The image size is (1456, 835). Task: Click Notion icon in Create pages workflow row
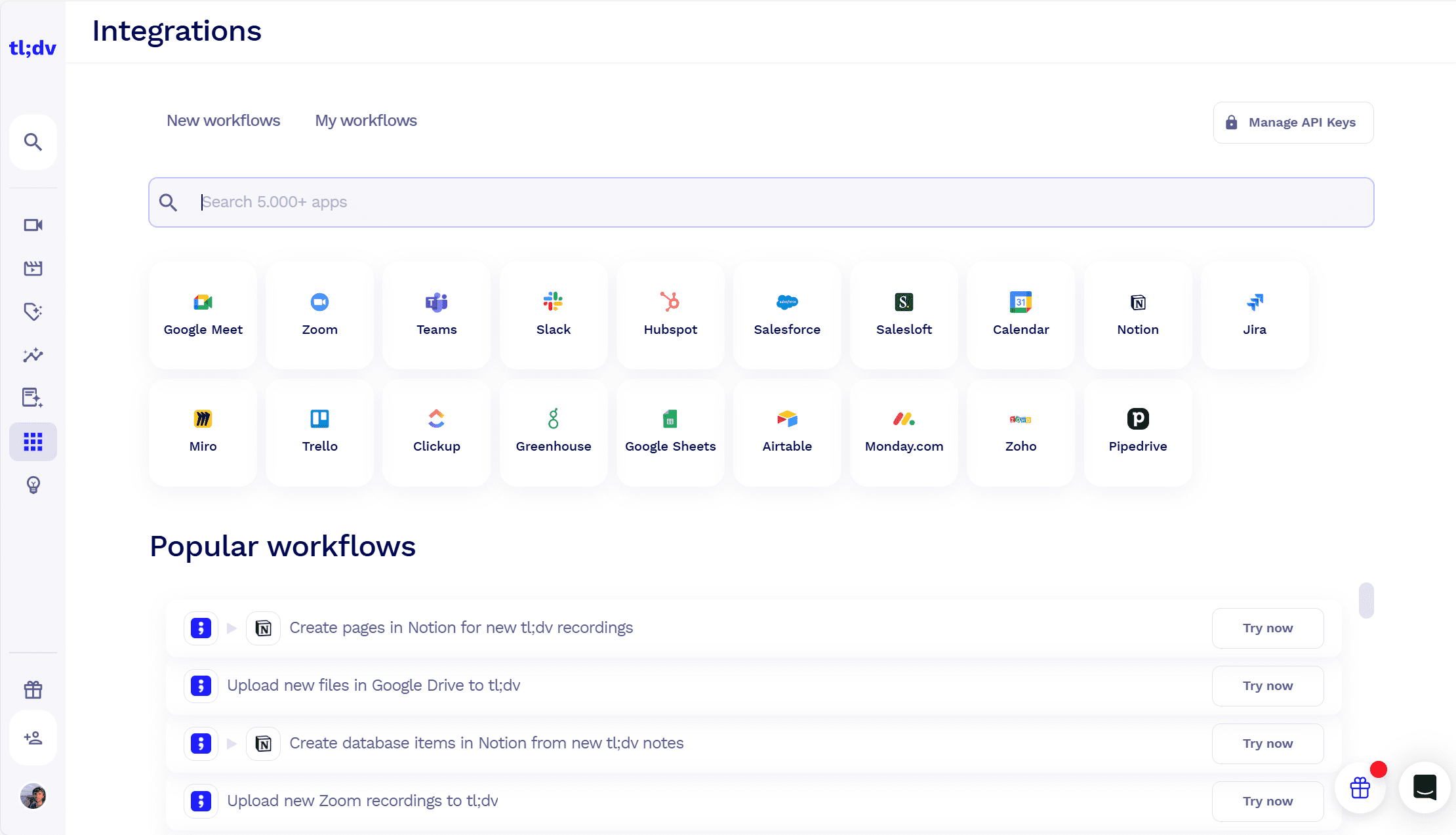point(263,628)
